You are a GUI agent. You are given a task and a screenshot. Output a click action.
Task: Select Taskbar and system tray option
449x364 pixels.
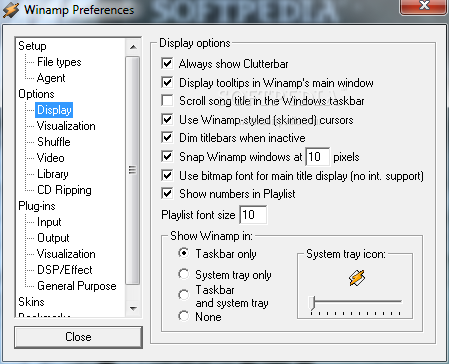(x=183, y=295)
